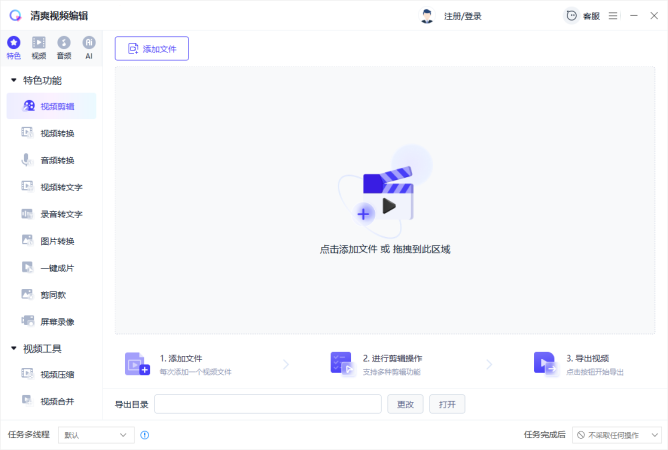Open the 客服 support icon
Image resolution: width=668 pixels, height=450 pixels.
572,16
